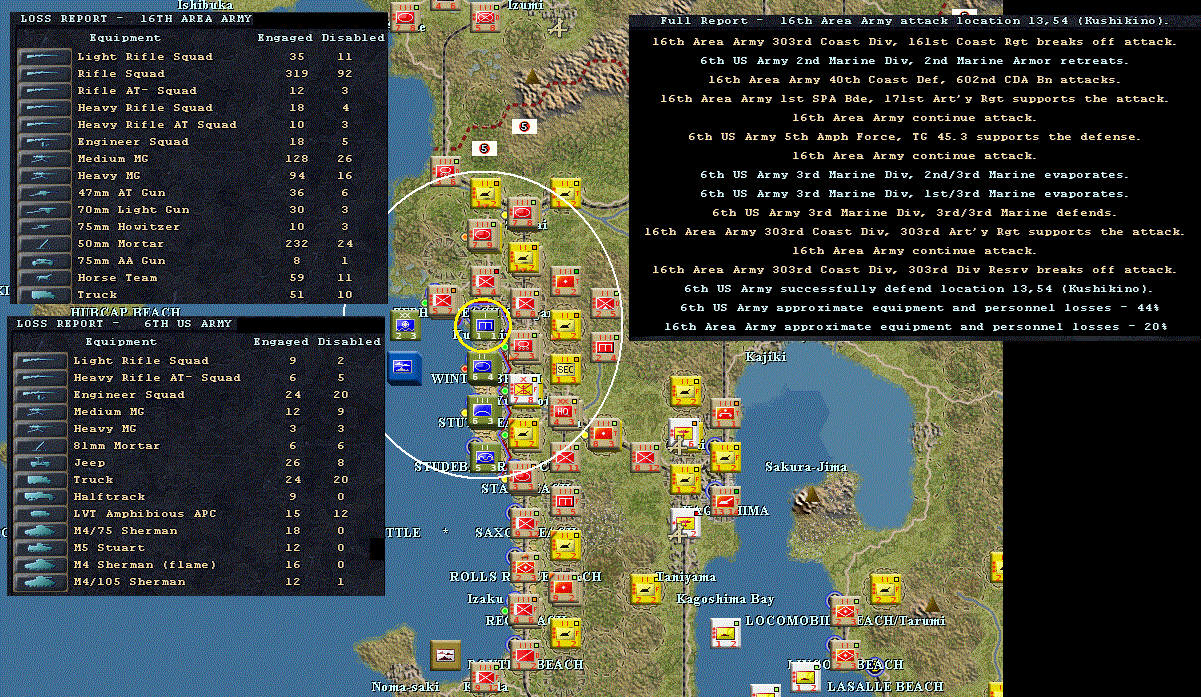Click the 50mm Mortar engaged value 232
The image size is (1201, 697).
coord(296,244)
